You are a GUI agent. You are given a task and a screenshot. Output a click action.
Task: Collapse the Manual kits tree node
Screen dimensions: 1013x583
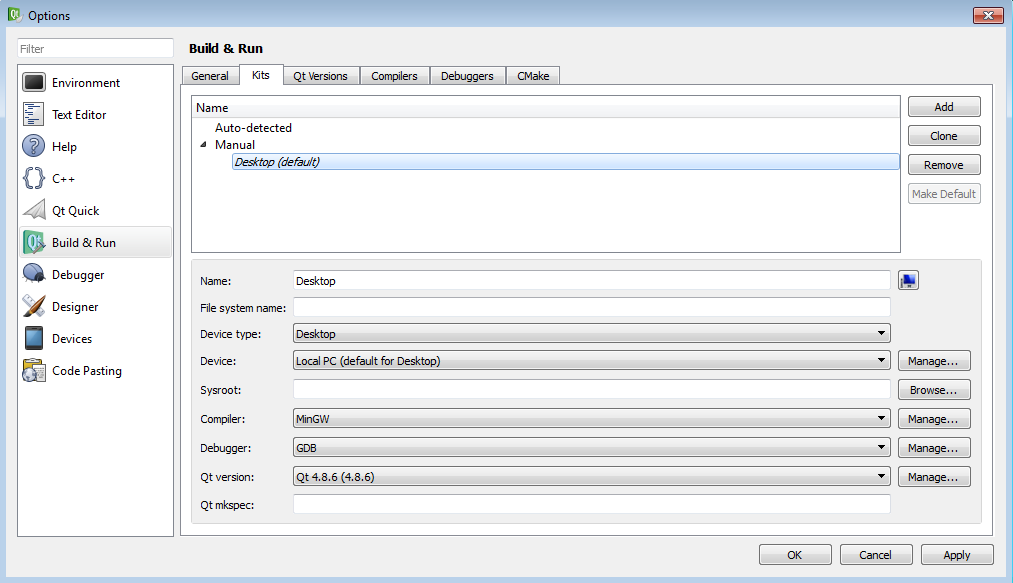204,145
